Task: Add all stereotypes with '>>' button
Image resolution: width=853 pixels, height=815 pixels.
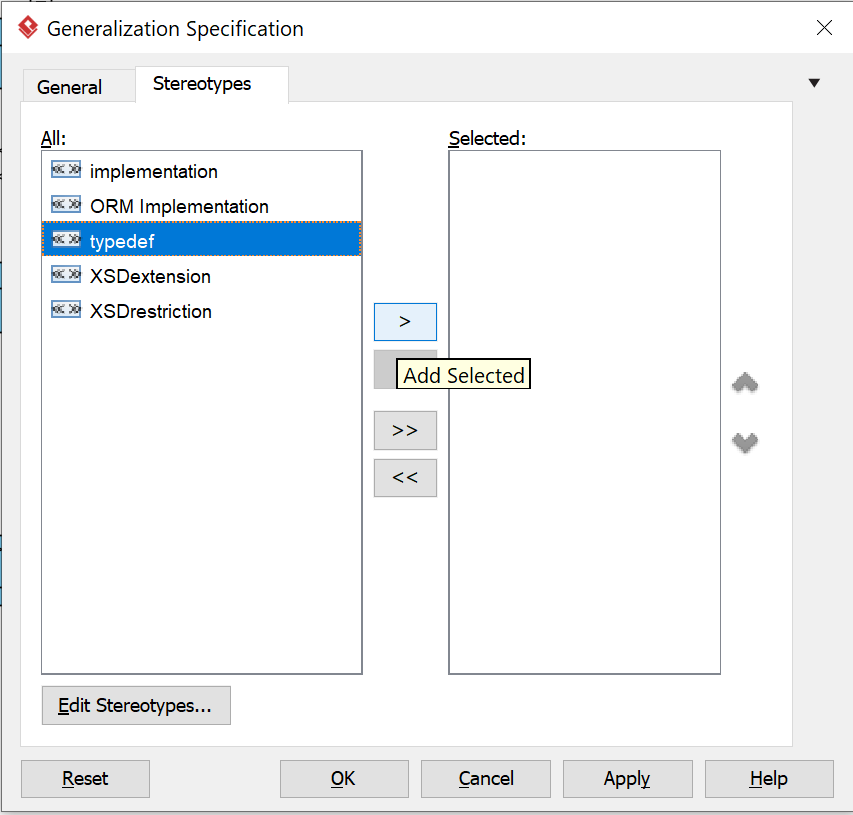Action: click(405, 430)
